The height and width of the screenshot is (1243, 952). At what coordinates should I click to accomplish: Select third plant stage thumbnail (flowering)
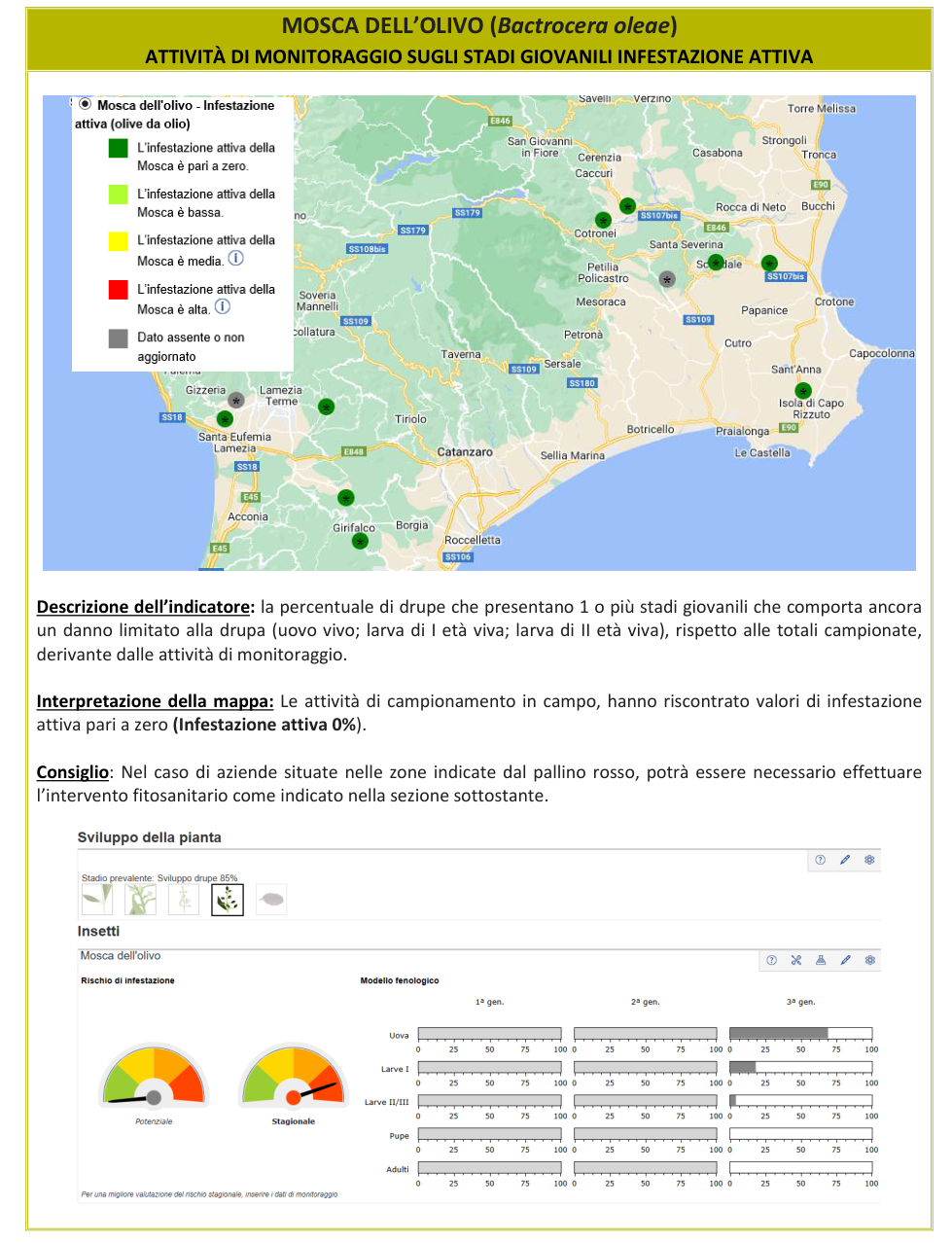(184, 900)
